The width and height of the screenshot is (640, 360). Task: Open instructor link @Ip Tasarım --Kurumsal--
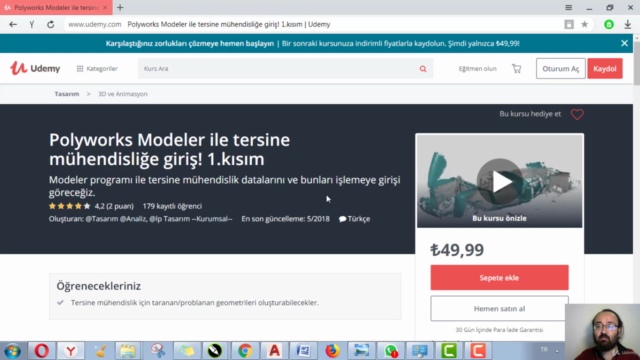[191, 219]
